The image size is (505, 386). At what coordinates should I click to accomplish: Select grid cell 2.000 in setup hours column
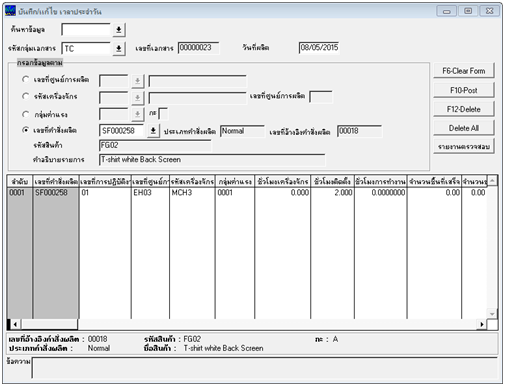point(332,192)
